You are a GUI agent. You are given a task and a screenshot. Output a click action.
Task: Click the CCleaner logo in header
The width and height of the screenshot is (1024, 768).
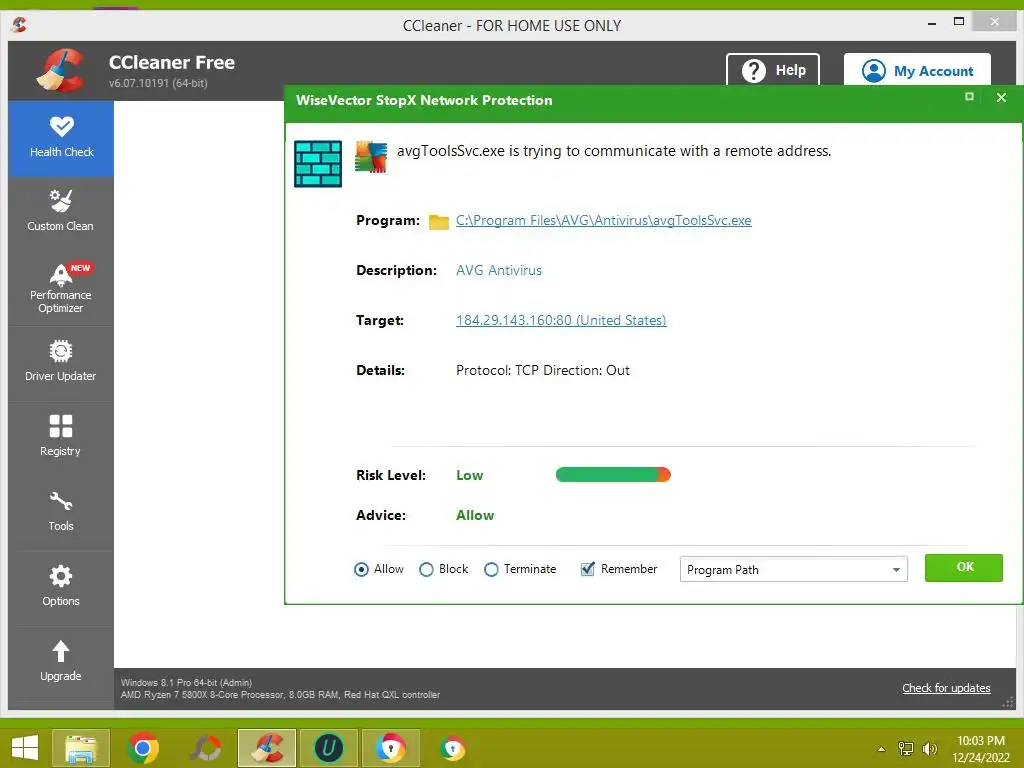coord(61,71)
